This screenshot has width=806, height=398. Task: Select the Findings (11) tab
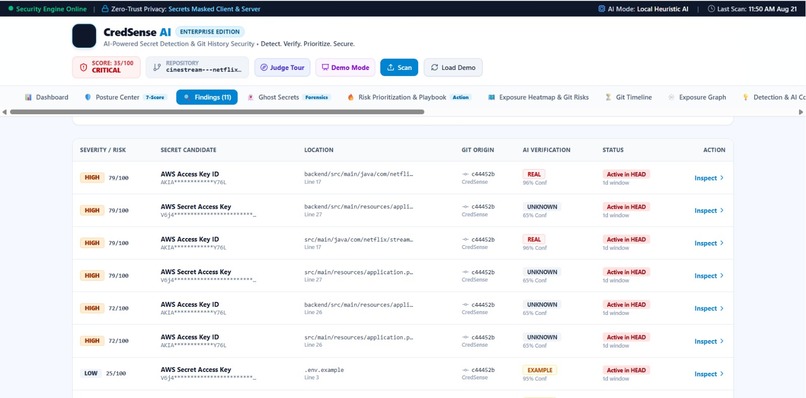coord(207,97)
